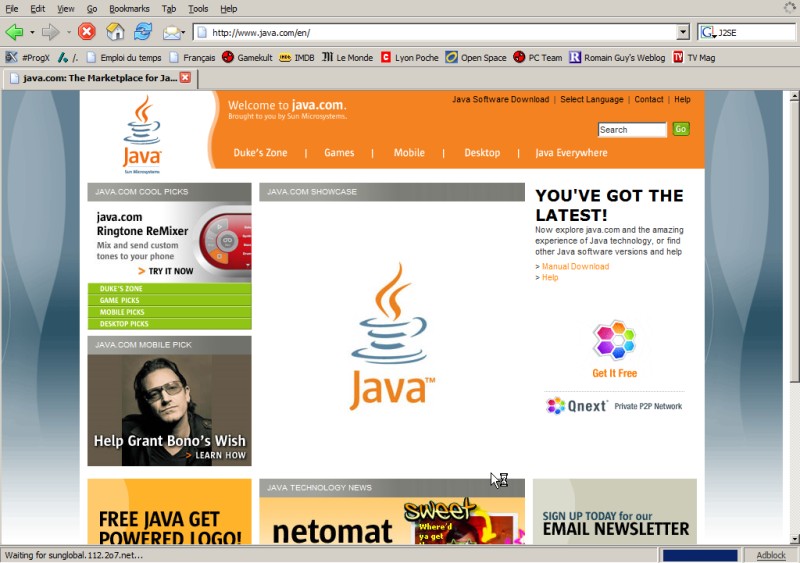Open the Le Monde bookmark
The width and height of the screenshot is (800, 563).
point(347,58)
